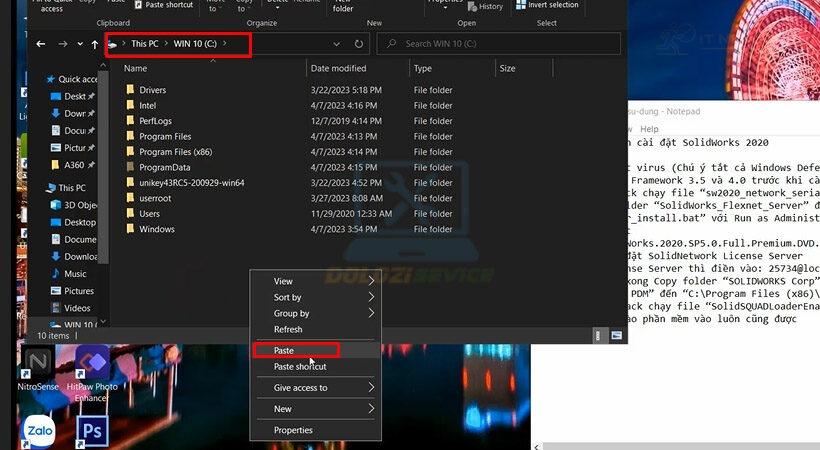
Task: Click the Paste shortcut ribbon button
Action: (x=169, y=6)
